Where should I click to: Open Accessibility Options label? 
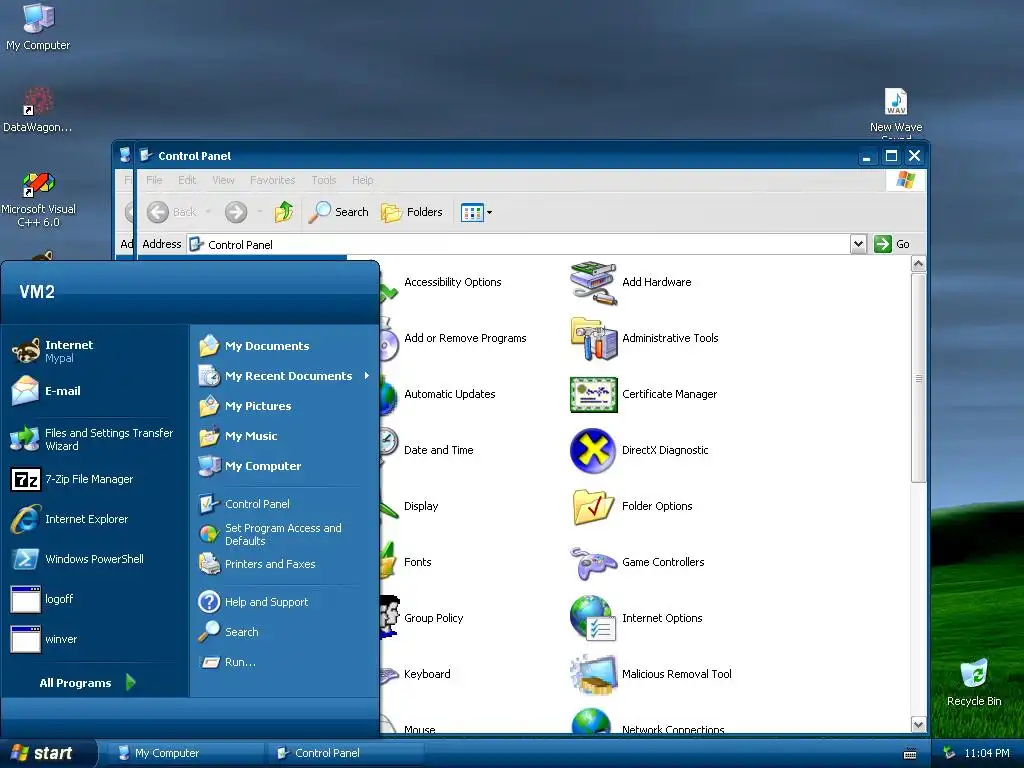point(453,282)
